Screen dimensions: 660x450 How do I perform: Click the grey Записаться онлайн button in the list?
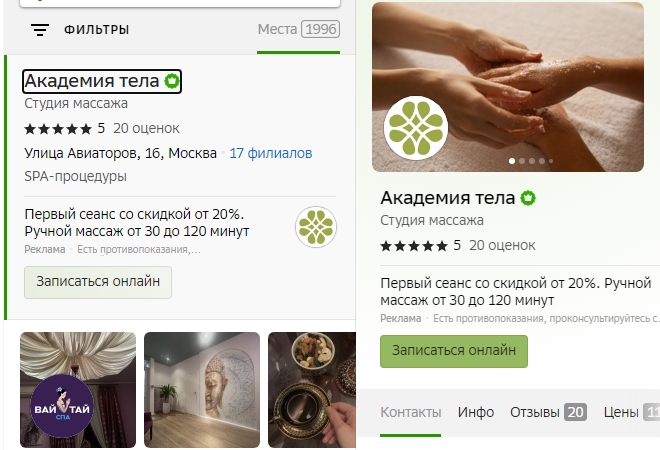[x=98, y=282]
